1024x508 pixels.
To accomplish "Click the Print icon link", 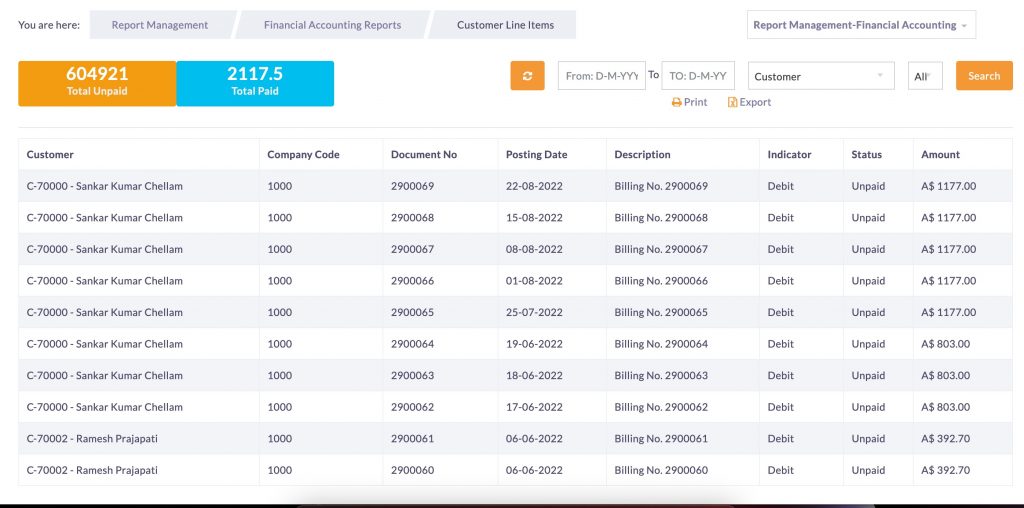I will (x=690, y=102).
